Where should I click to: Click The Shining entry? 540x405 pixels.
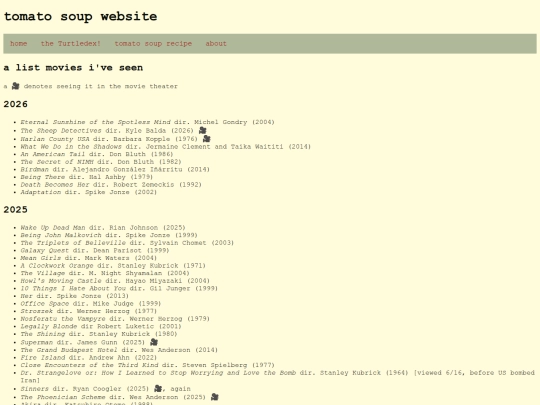click(99, 334)
